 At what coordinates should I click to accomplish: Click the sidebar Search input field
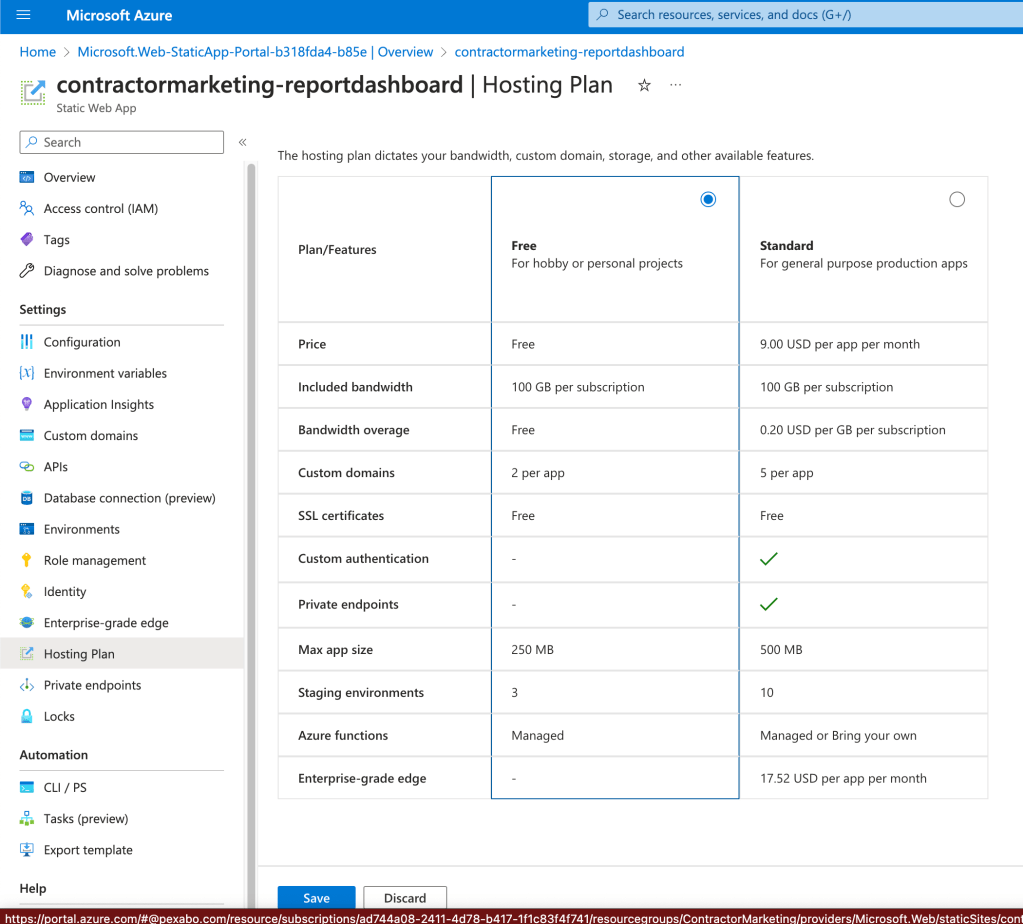coord(122,142)
